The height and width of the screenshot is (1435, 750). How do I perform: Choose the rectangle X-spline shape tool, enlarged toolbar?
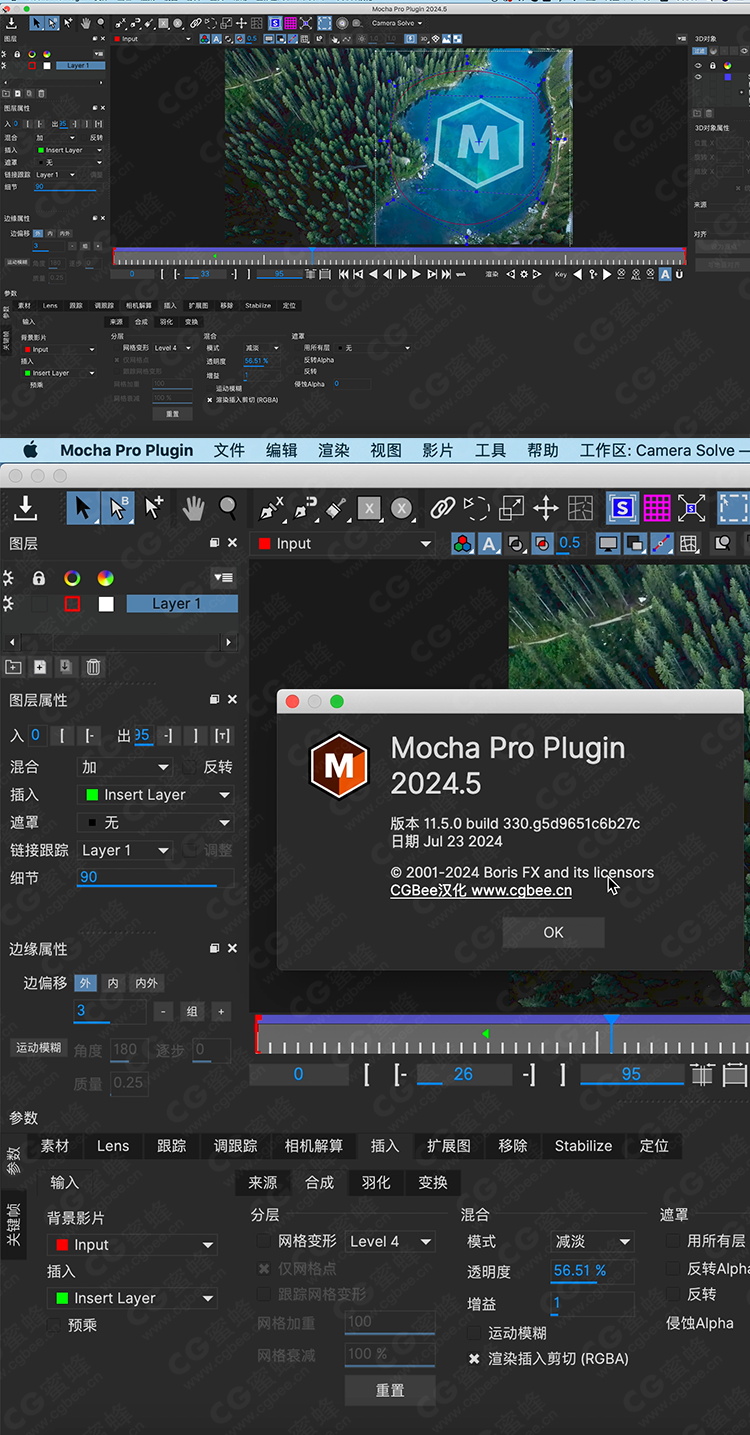coord(370,508)
